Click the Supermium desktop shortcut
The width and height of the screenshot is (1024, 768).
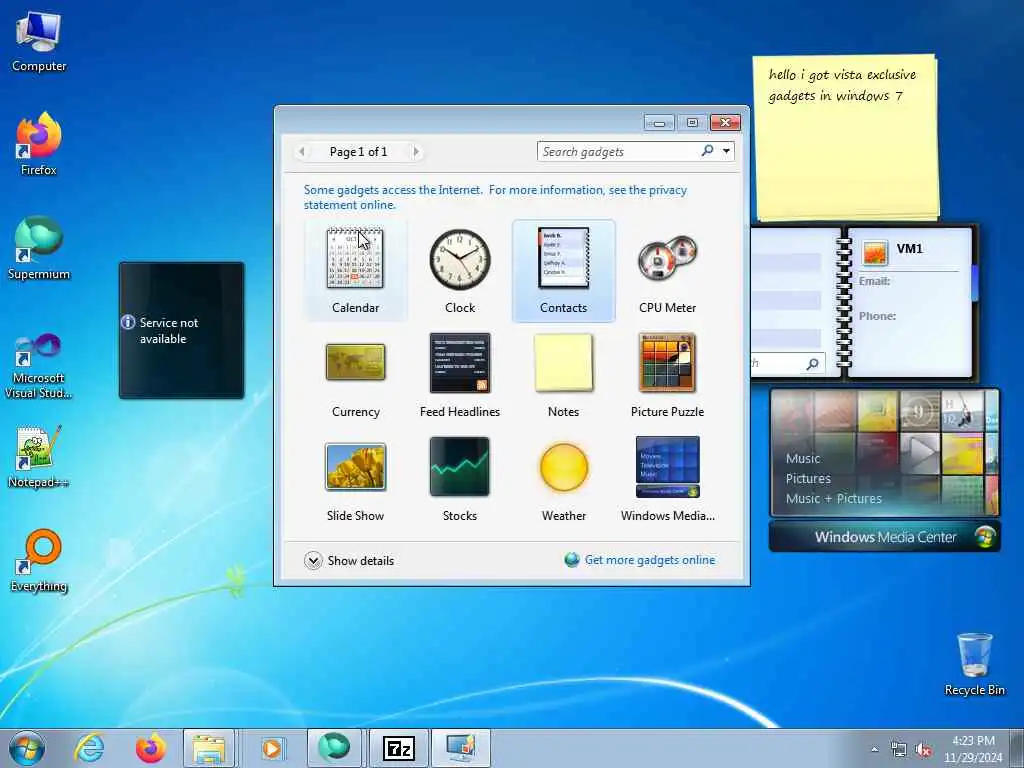pos(39,248)
